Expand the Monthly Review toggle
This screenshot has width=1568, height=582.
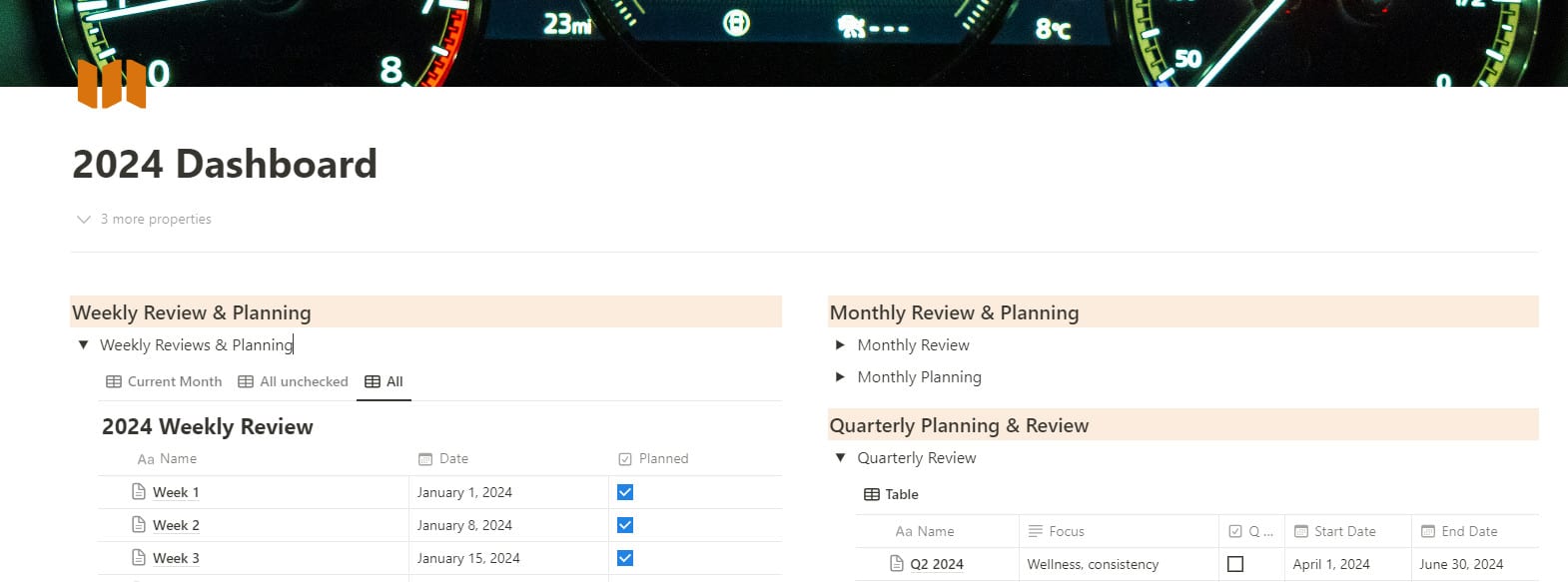(840, 345)
